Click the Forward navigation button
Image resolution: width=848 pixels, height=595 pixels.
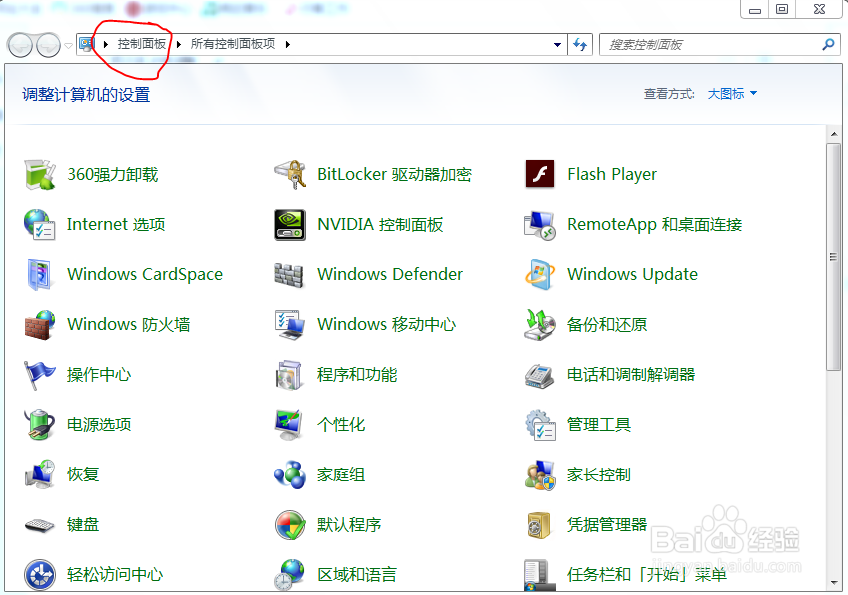pyautogui.click(x=48, y=45)
